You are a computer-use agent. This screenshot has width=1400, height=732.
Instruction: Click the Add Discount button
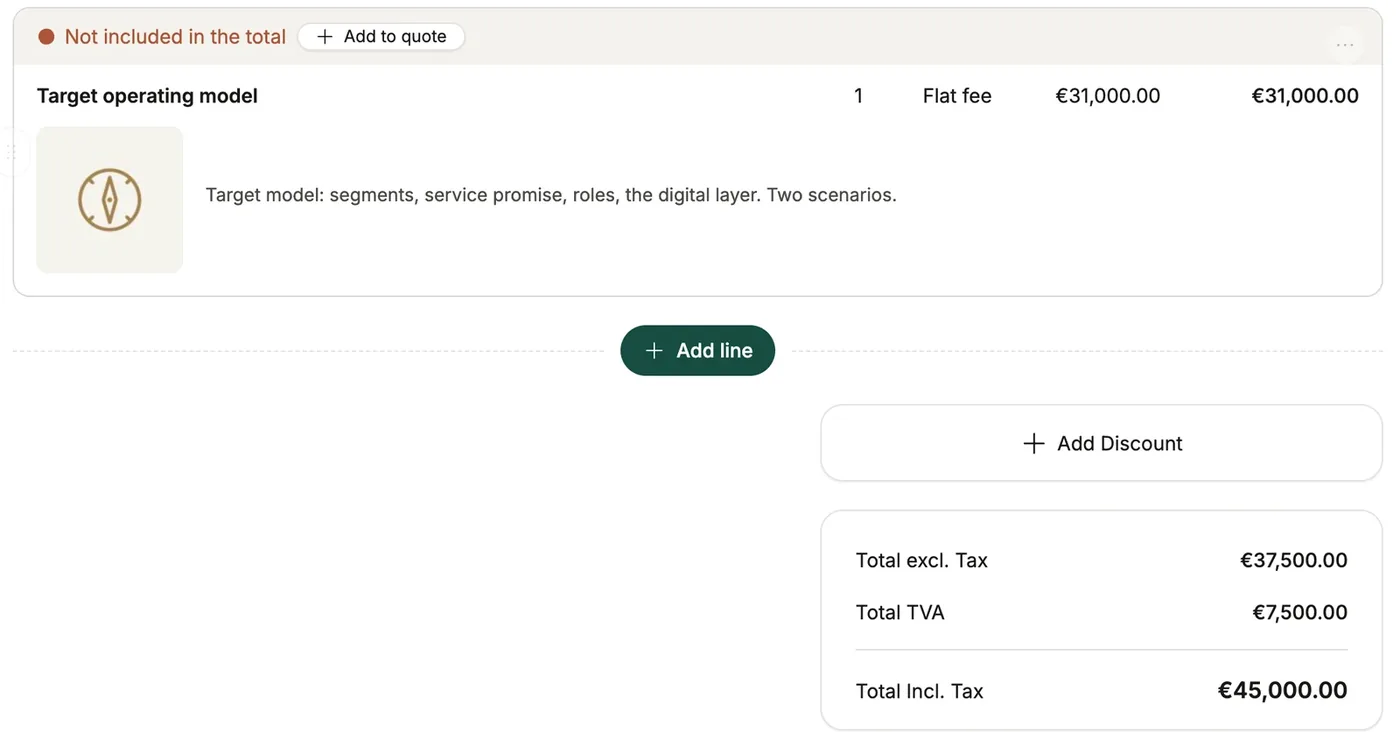(1102, 443)
